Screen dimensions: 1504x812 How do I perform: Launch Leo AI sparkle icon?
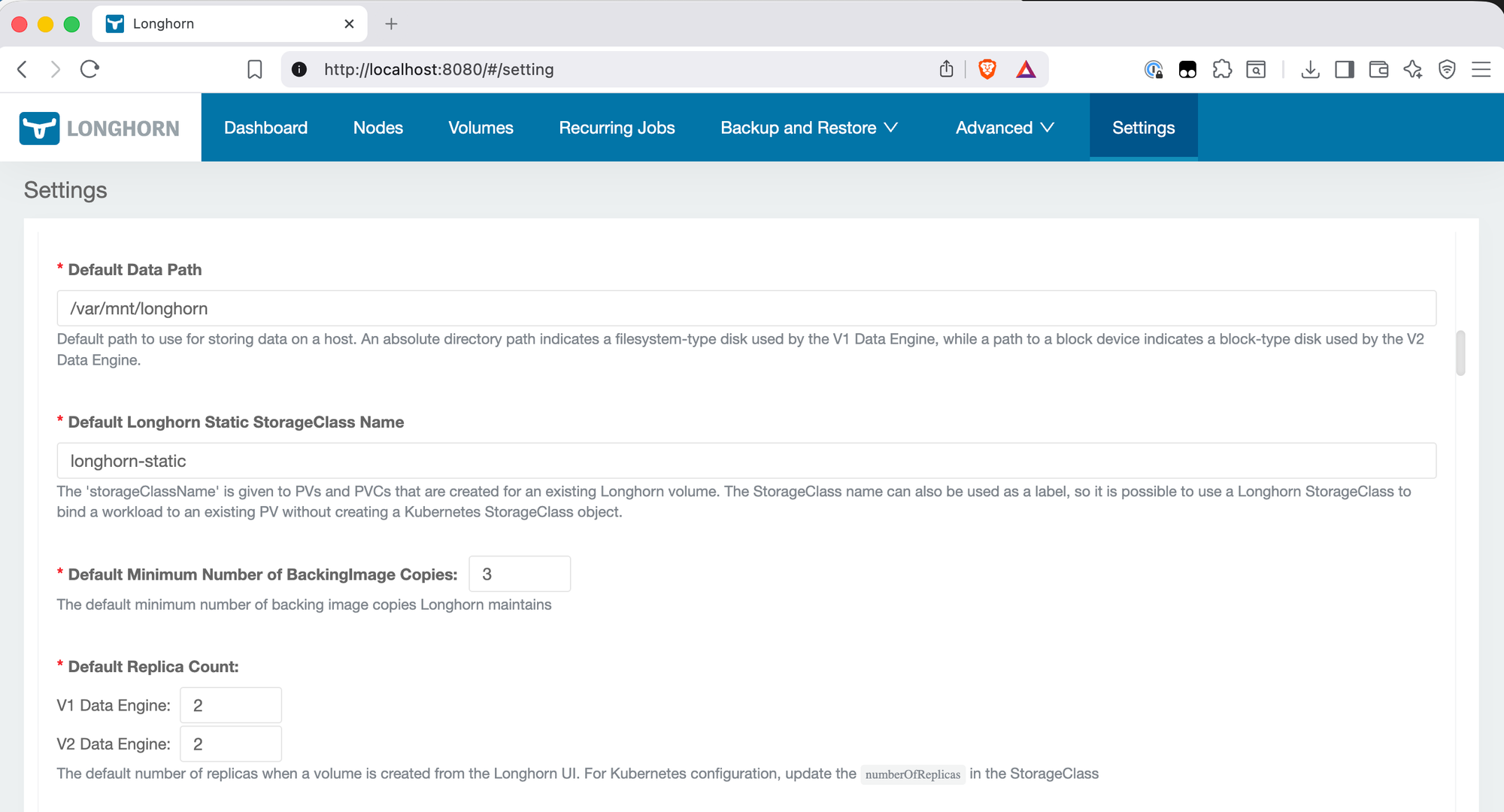pyautogui.click(x=1413, y=68)
